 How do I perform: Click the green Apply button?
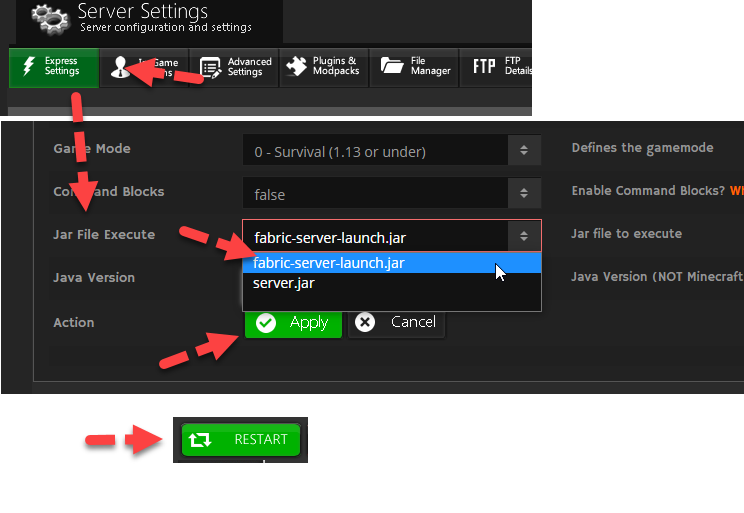[x=293, y=323]
